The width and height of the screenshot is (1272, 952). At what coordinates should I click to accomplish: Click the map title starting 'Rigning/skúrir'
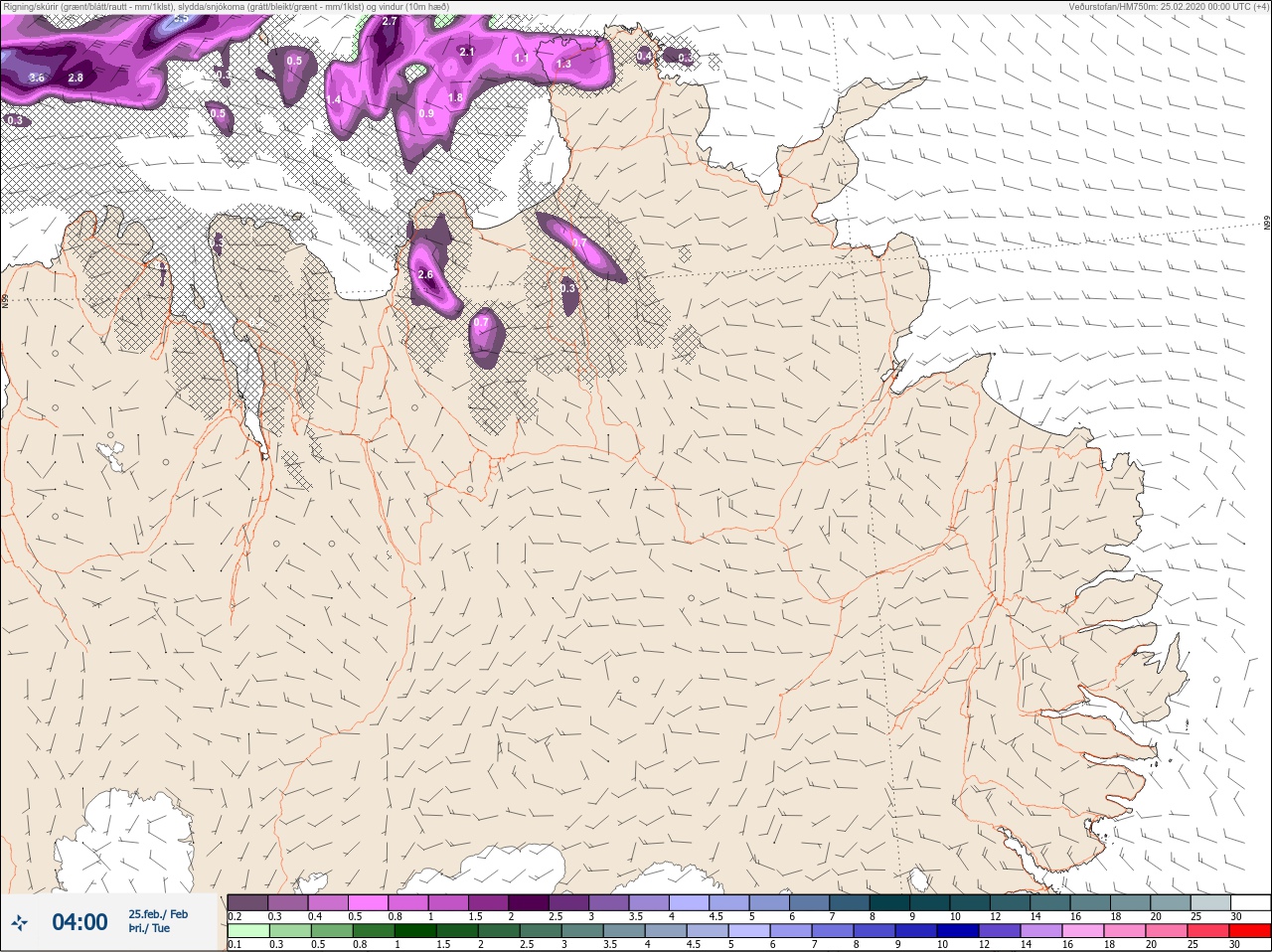pos(226,6)
